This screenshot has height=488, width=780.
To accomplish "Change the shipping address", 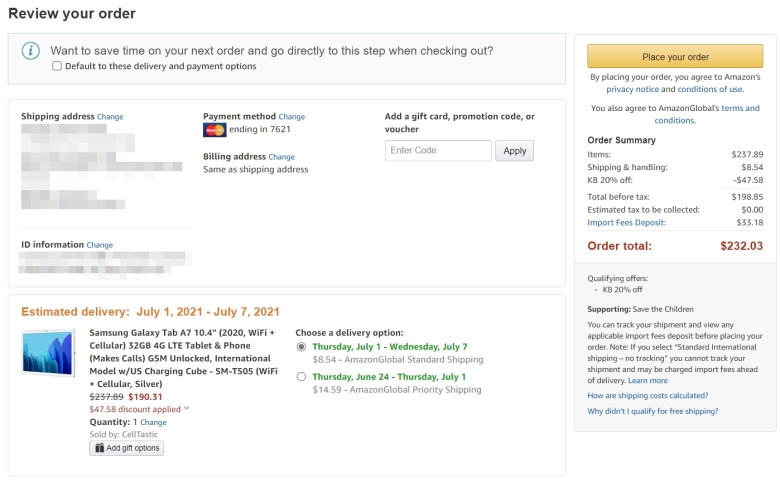I will click(110, 117).
